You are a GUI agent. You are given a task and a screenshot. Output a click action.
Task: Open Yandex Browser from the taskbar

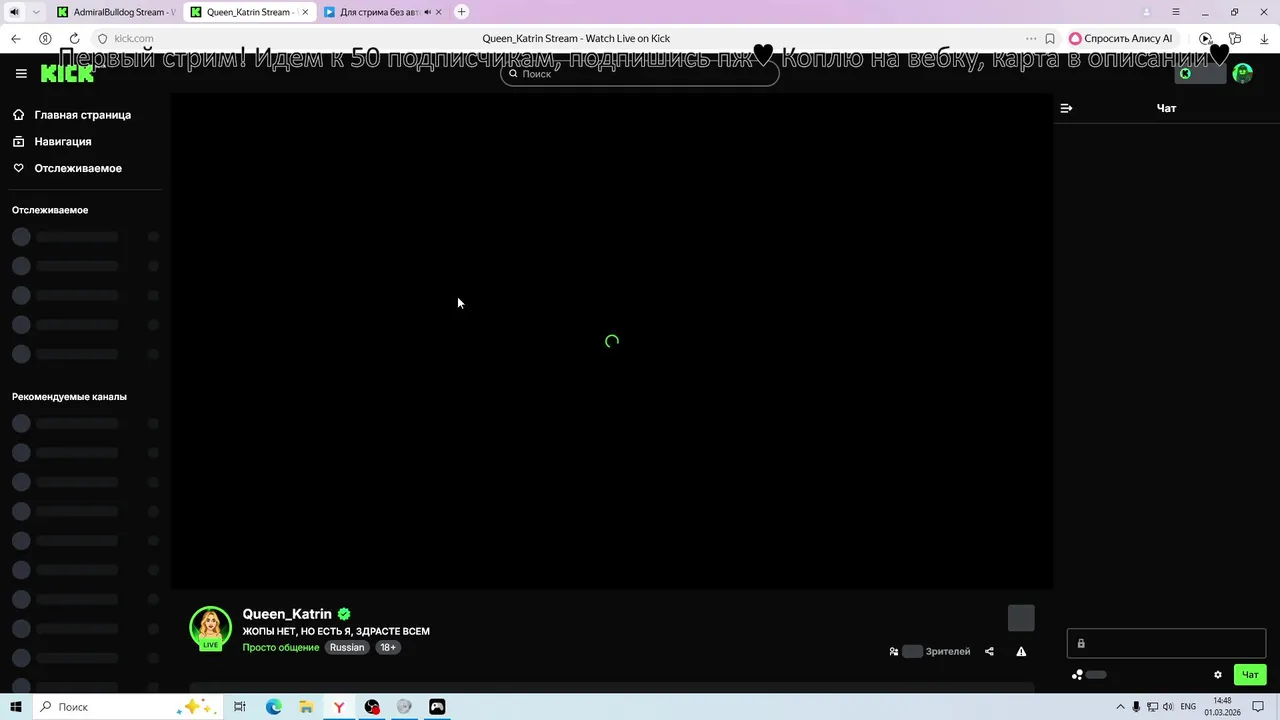tap(339, 707)
